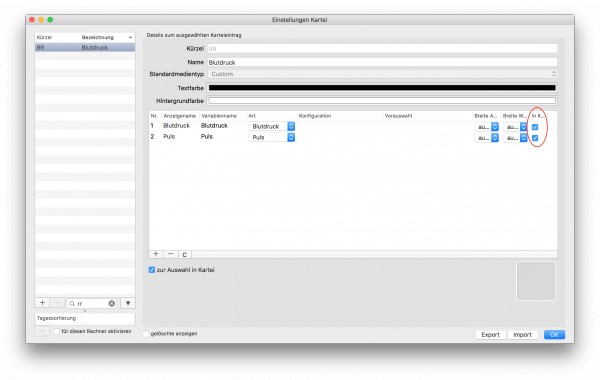This screenshot has width=600, height=380.
Task: Click the Import button
Action: pos(522,334)
